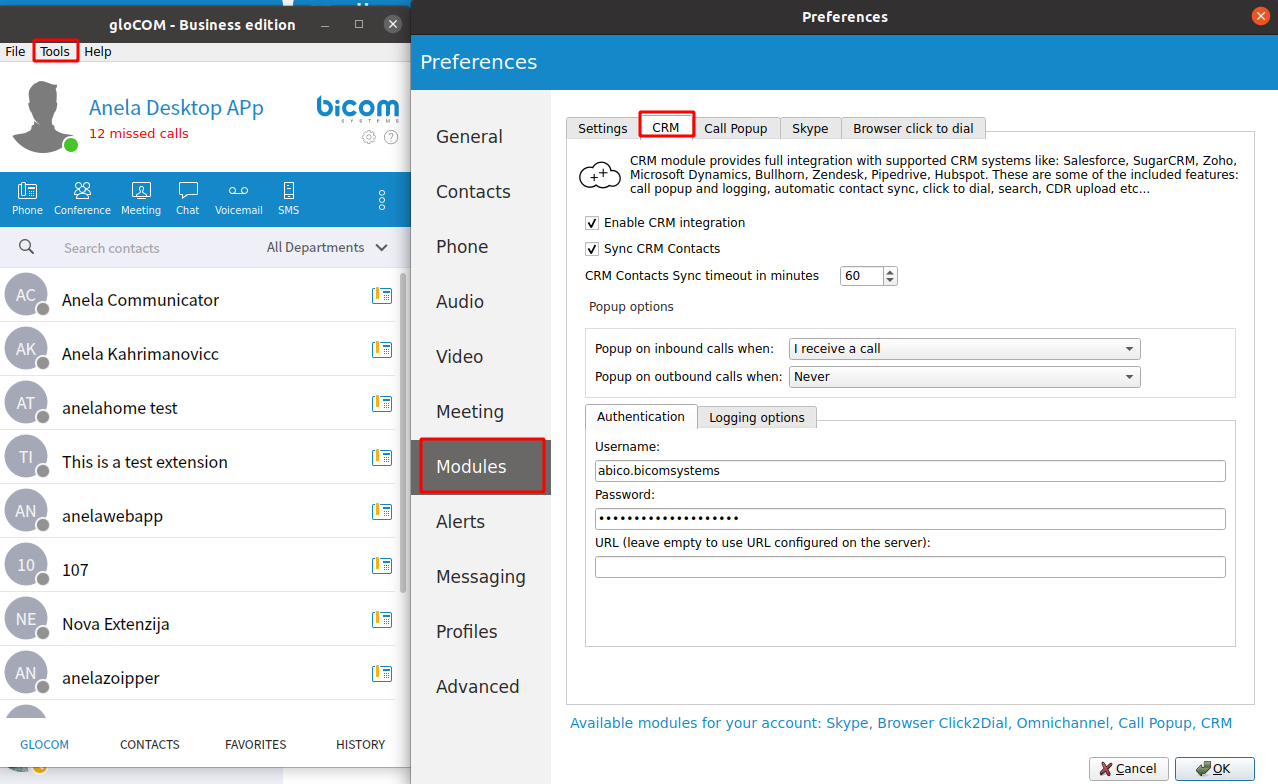Click the CRM Username input field

tap(910, 471)
